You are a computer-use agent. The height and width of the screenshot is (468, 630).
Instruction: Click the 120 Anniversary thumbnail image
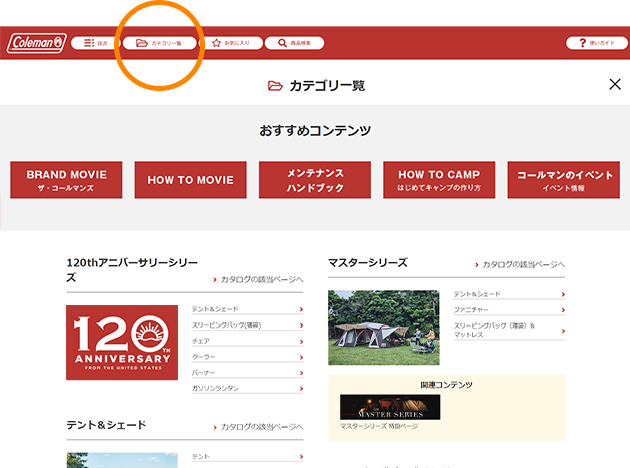122,343
